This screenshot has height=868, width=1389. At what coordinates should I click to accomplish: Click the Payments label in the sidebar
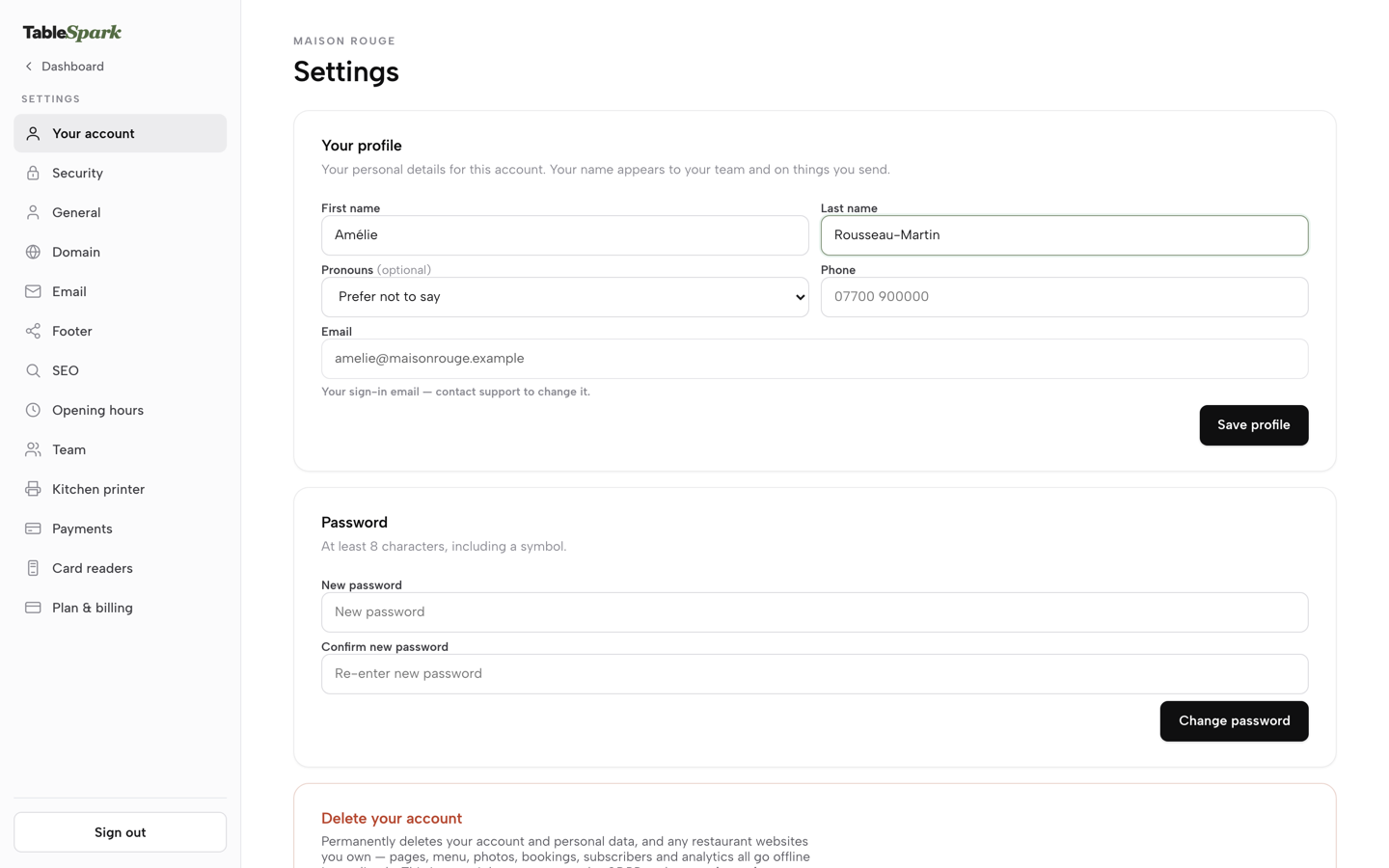pos(82,529)
